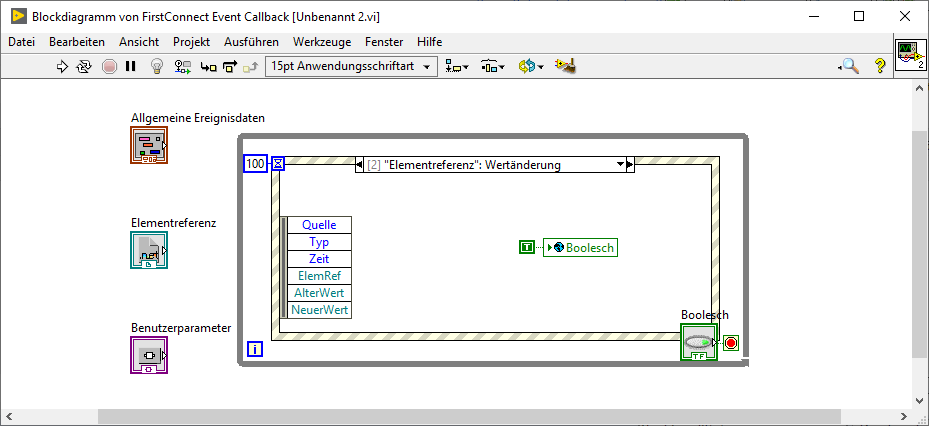Image resolution: width=929 pixels, height=426 pixels.
Task: Open the Ausführen menu
Action: pos(251,42)
